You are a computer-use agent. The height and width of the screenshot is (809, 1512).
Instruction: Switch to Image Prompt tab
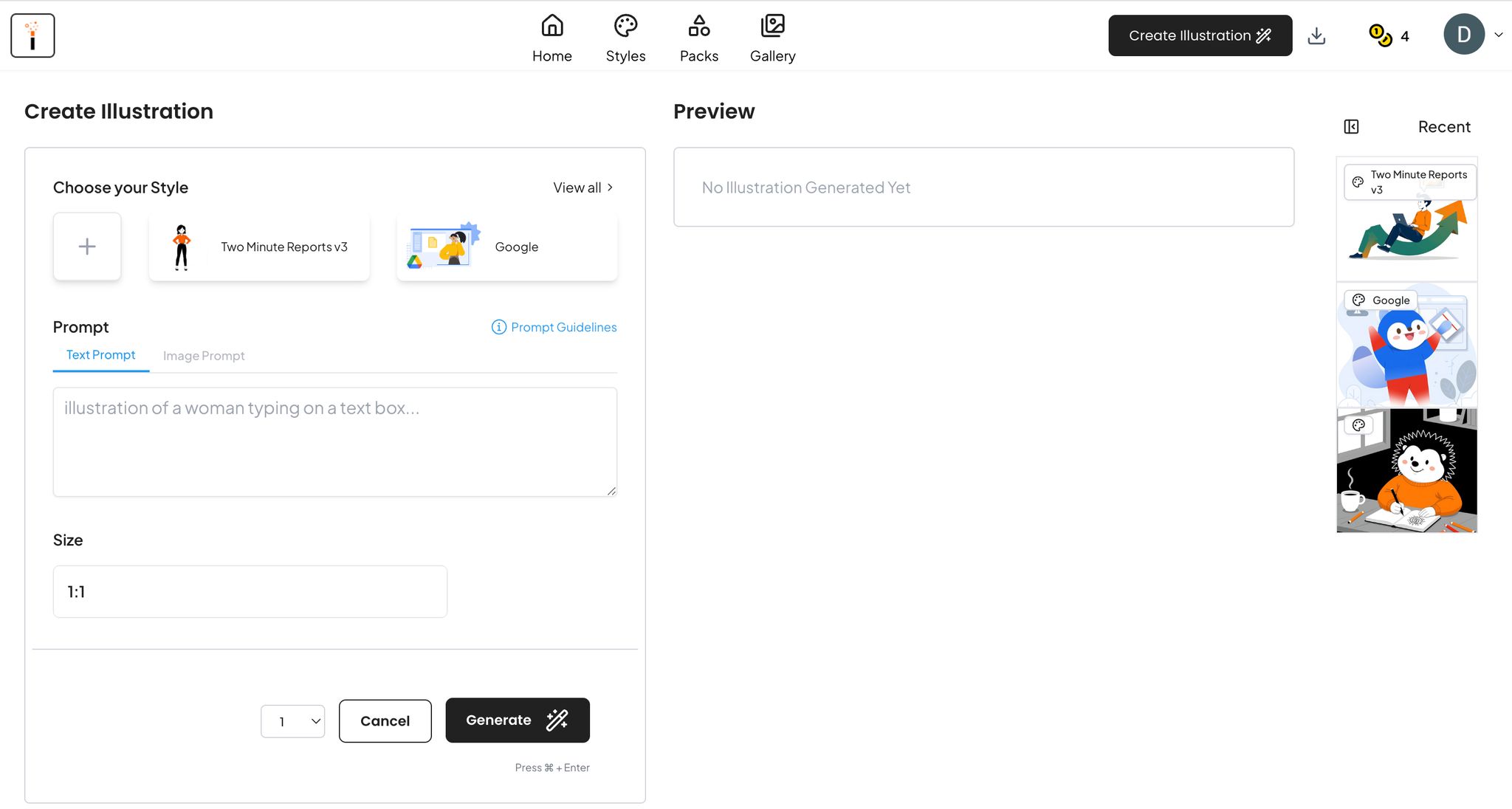coord(204,356)
